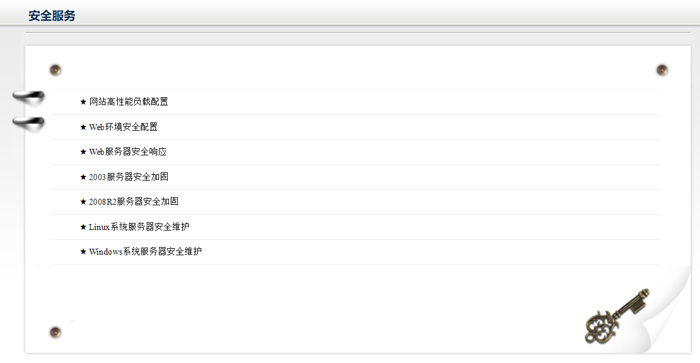Select the Web服务器安全响应 entry
The image size is (700, 363).
[x=128, y=152]
